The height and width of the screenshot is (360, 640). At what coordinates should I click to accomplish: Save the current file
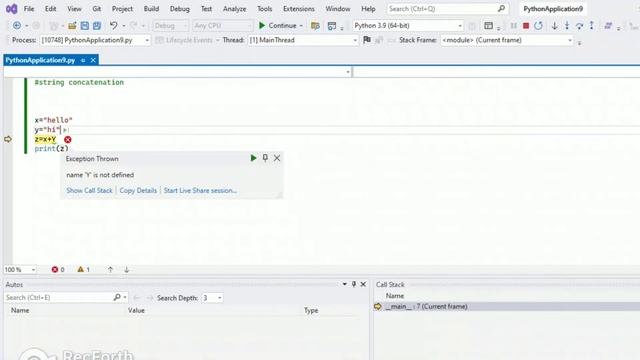pyautogui.click(x=84, y=26)
